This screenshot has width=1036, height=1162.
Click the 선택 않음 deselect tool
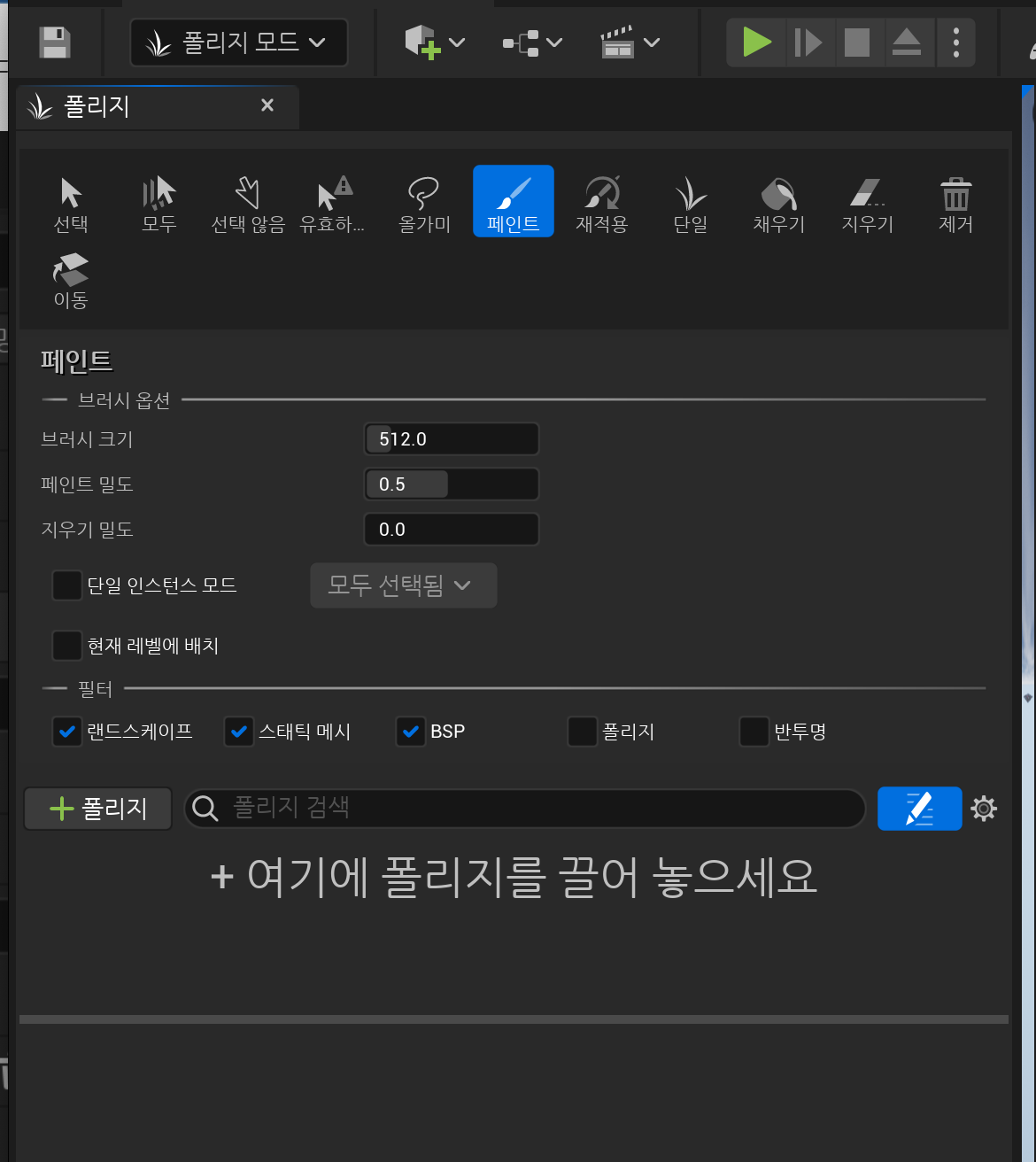(x=248, y=202)
